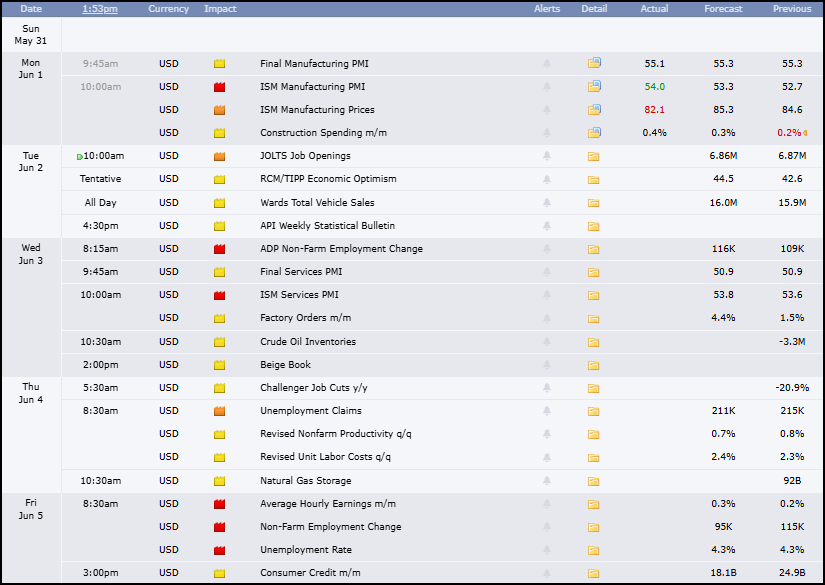The width and height of the screenshot is (825, 585).
Task: Open detail folder for Crude Oil Inventories
Action: click(593, 342)
